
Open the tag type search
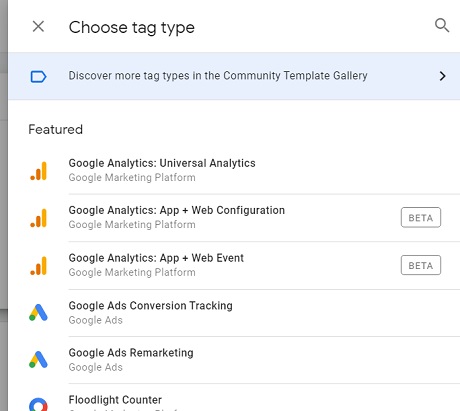(x=442, y=25)
